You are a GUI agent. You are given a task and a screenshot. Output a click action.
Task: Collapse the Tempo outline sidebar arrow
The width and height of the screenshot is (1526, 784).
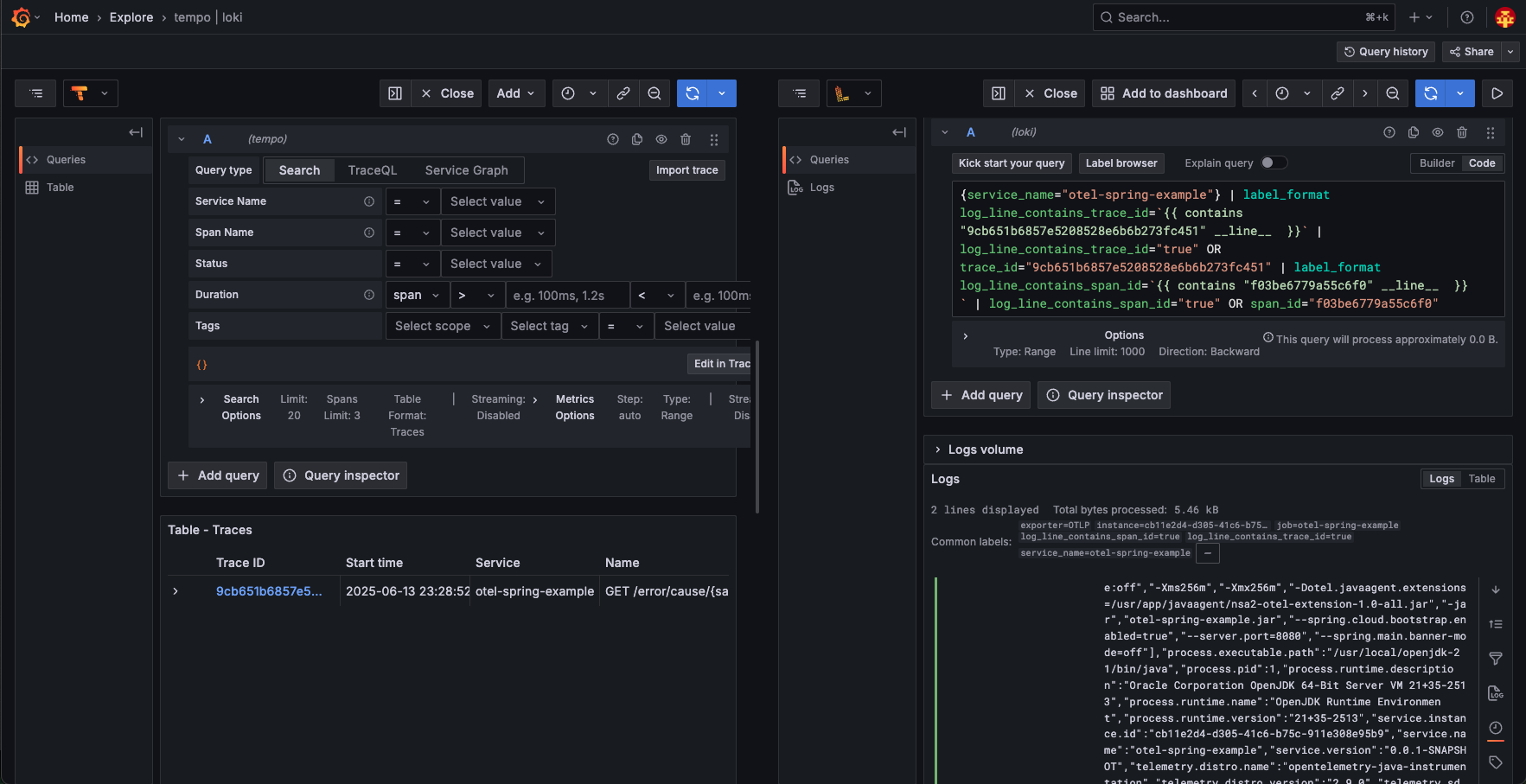coord(136,132)
